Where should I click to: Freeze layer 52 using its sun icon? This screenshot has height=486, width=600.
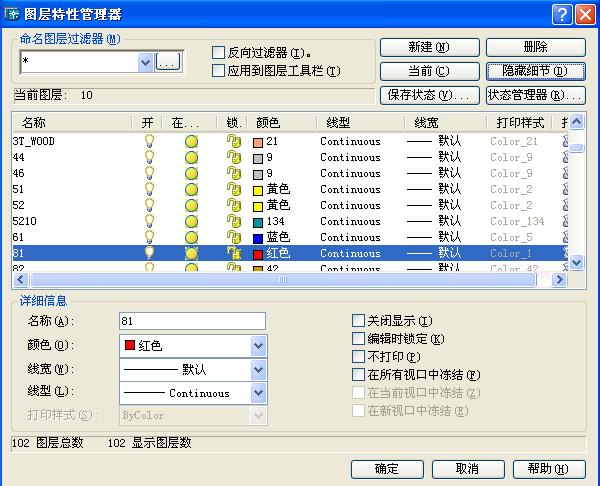(191, 205)
